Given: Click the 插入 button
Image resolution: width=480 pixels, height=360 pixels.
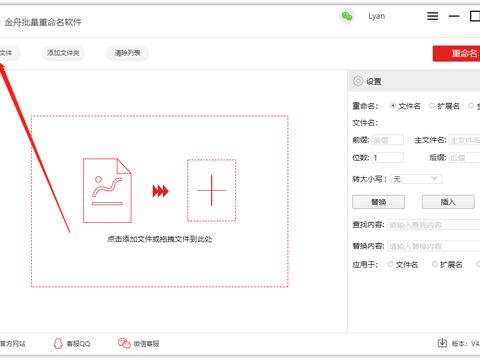Looking at the screenshot, I should click(448, 202).
